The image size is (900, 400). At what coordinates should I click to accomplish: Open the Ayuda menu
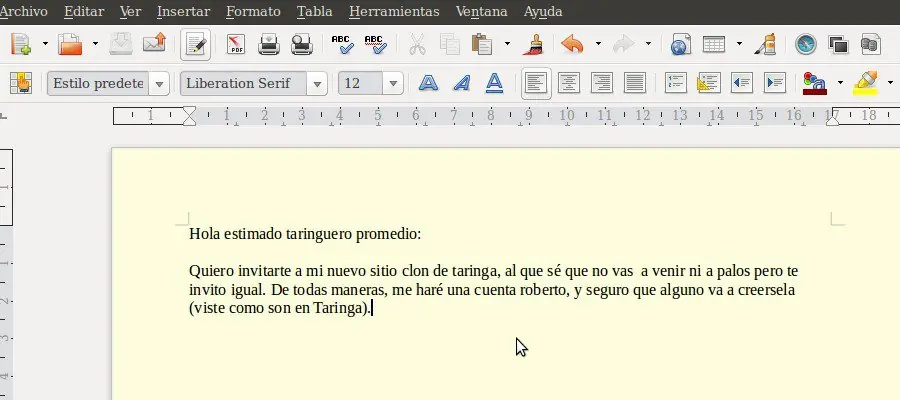click(x=543, y=11)
